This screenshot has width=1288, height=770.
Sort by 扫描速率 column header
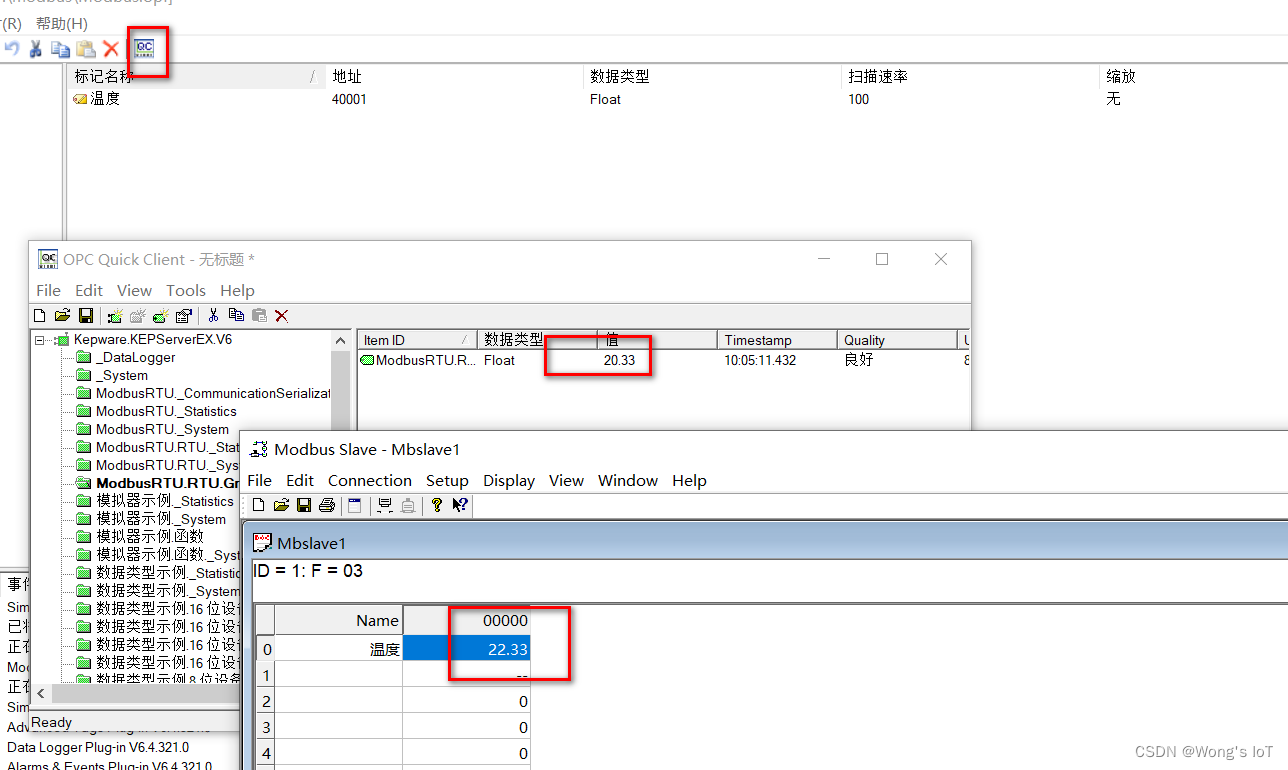coord(970,76)
